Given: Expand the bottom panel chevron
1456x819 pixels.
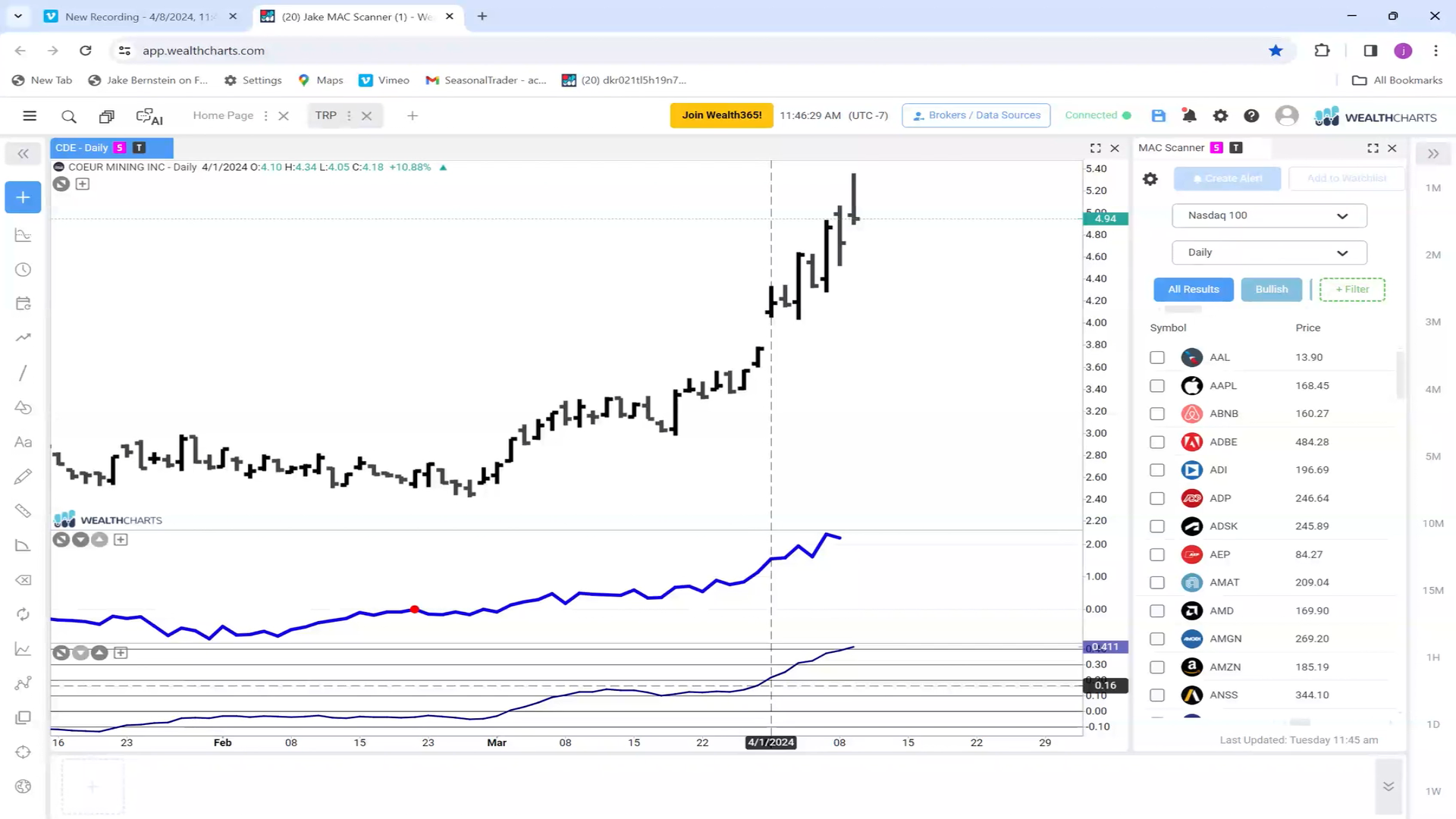Looking at the screenshot, I should tap(1388, 786).
